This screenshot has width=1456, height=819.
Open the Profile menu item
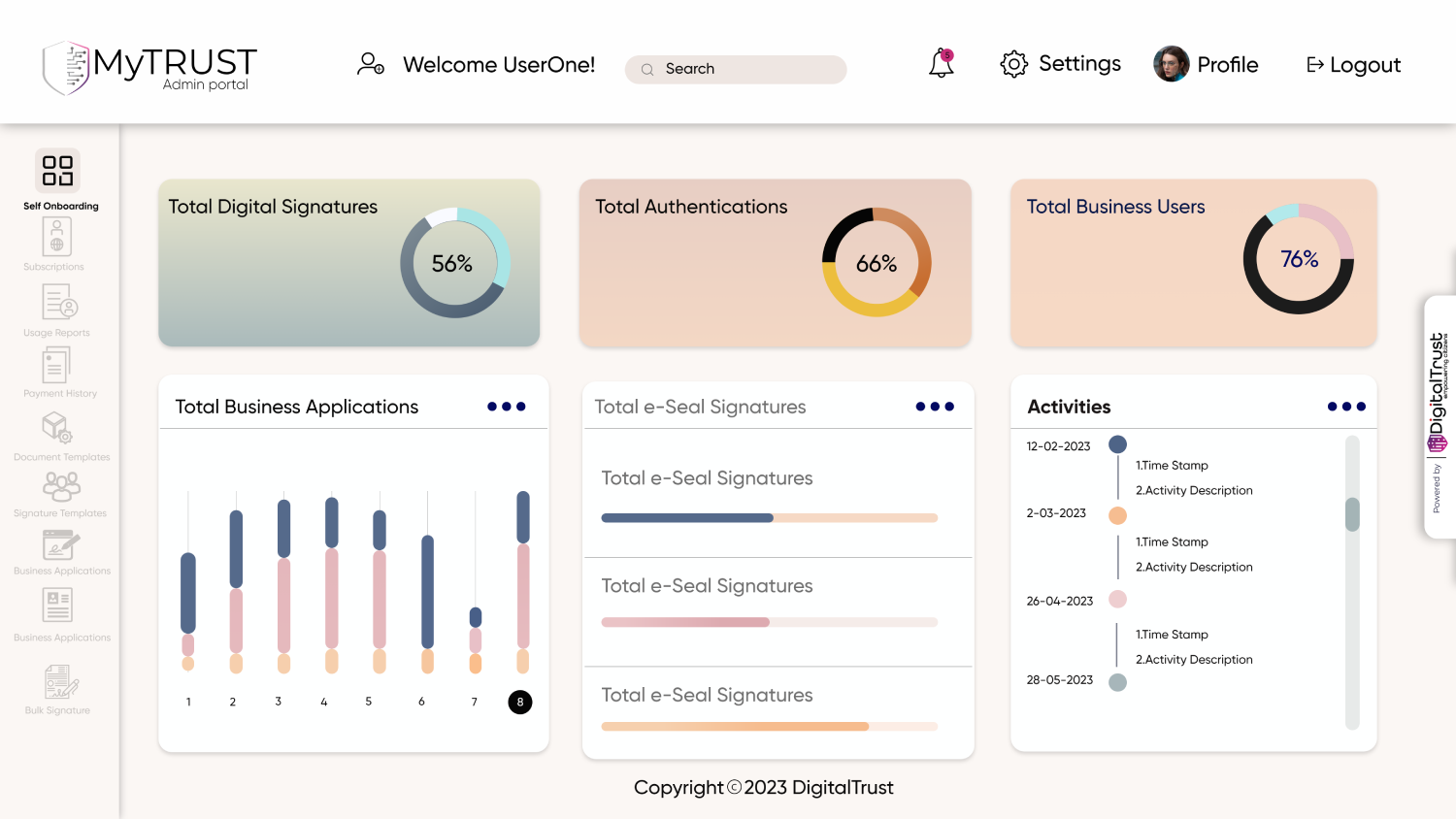[1206, 65]
